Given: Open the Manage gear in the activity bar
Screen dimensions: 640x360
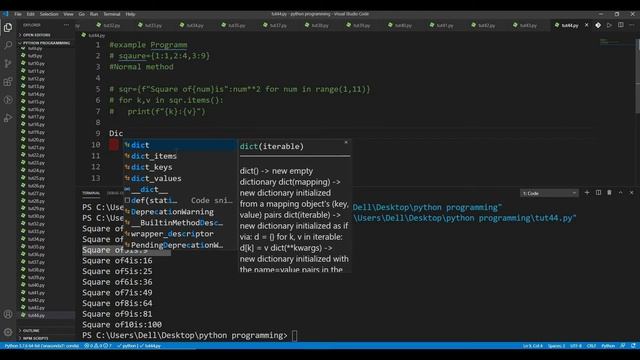Looking at the screenshot, I should click(x=8, y=332).
